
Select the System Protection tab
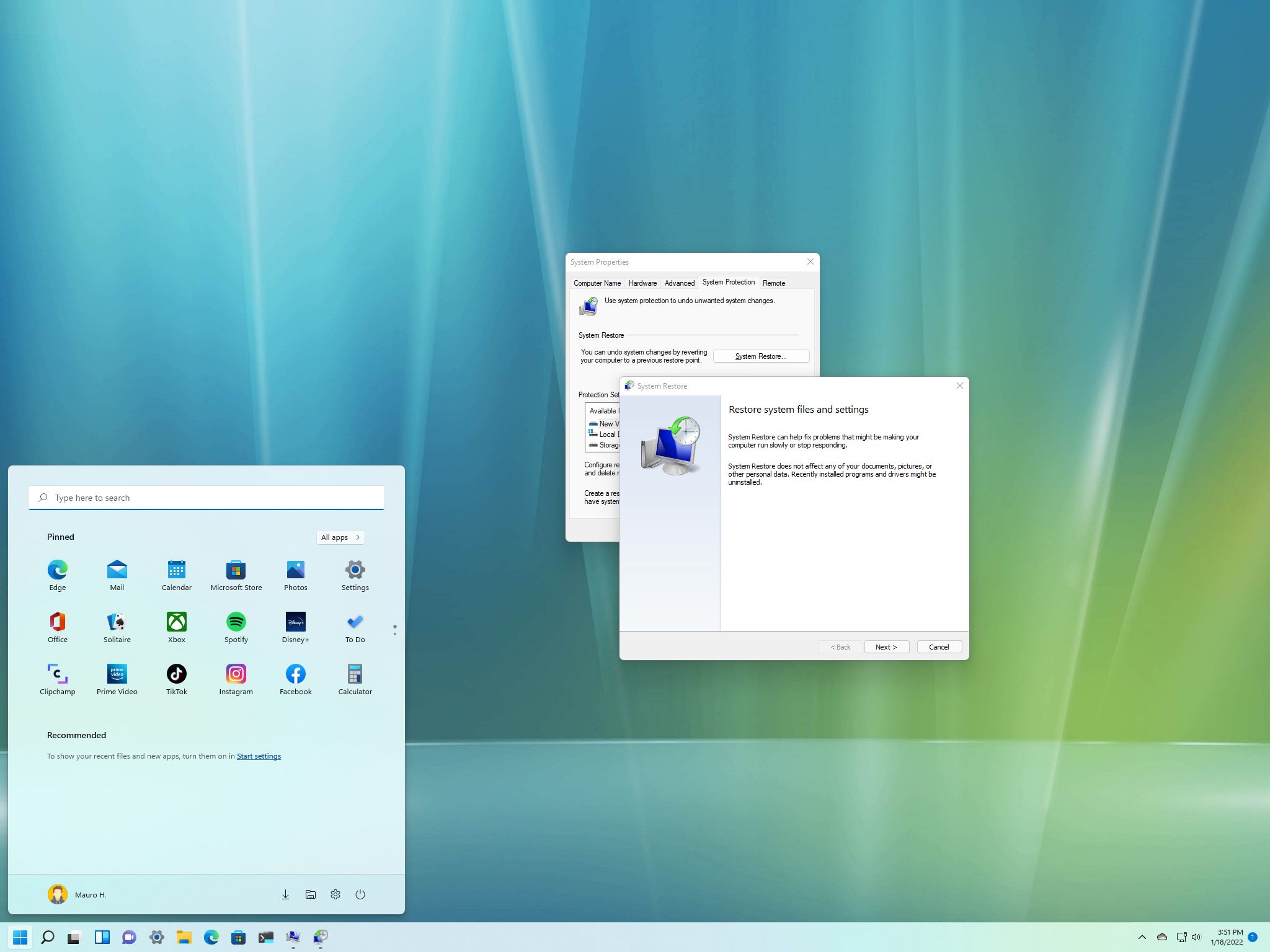[728, 282]
